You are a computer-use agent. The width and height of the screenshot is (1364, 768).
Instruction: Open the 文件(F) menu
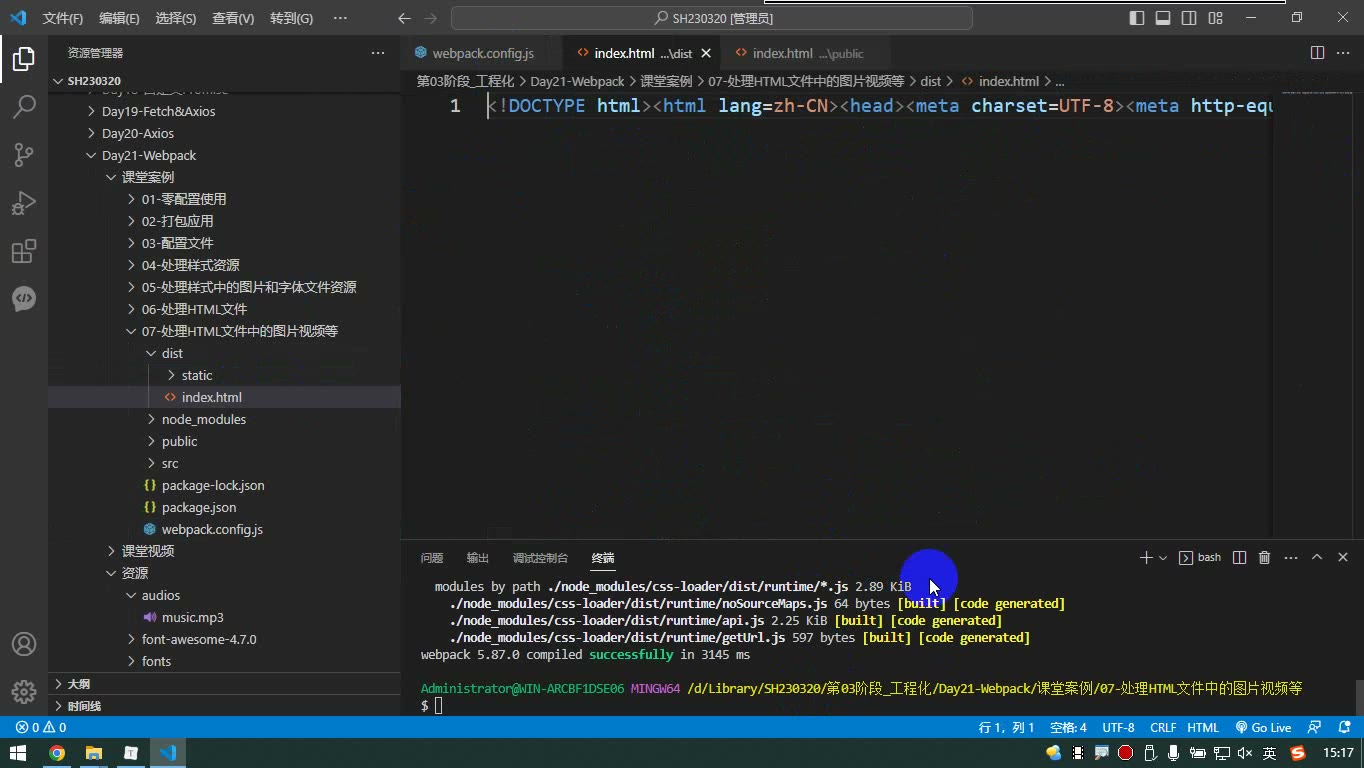click(x=63, y=18)
